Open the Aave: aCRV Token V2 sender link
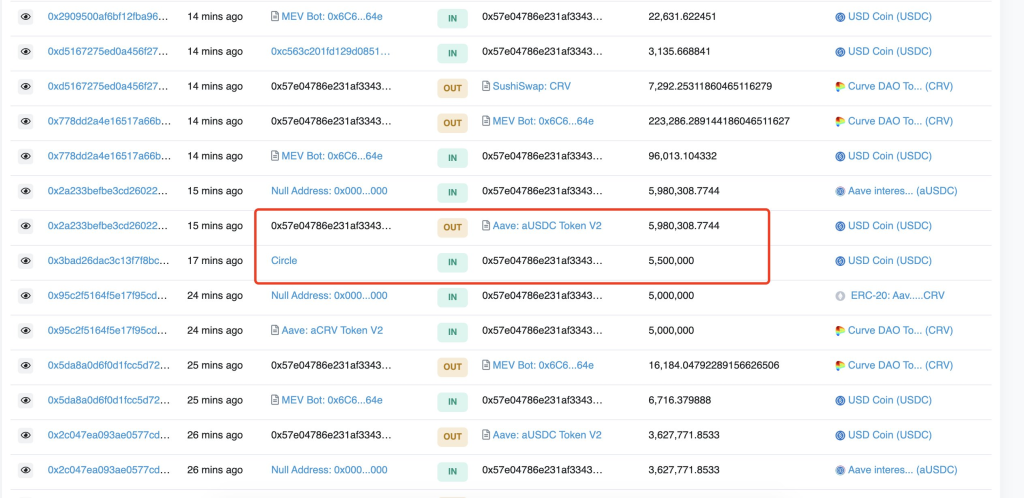1024x498 pixels. tap(332, 330)
